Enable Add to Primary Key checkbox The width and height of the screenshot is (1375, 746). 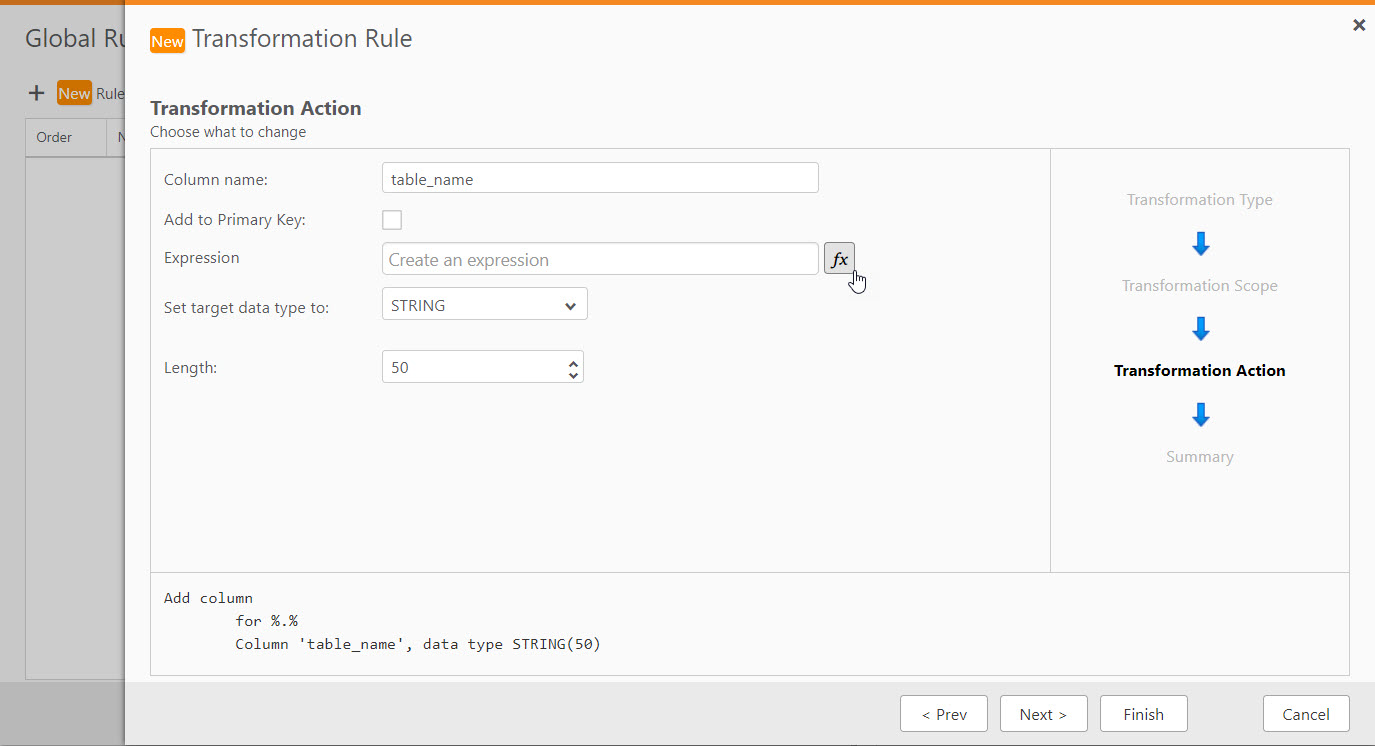[x=392, y=220]
